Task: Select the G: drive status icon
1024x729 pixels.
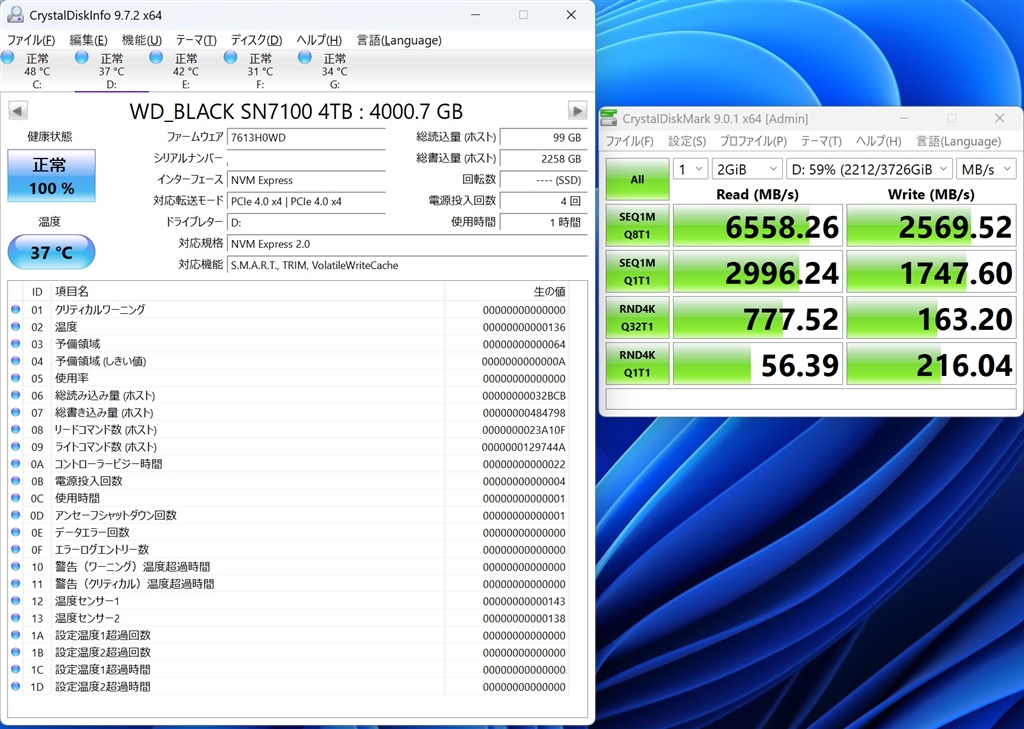Action: point(304,57)
